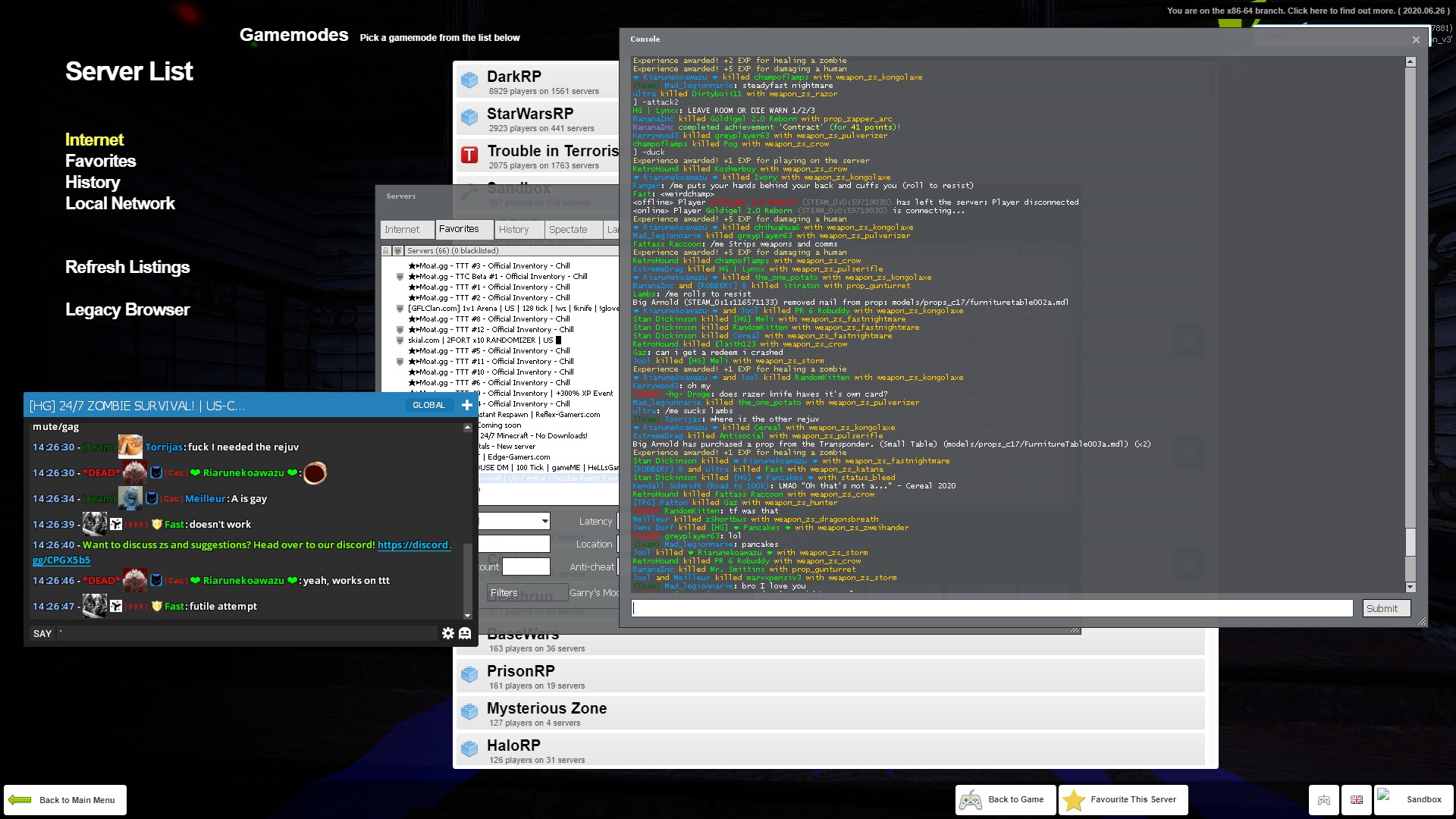Click the Filters button in Servers window

pyautogui.click(x=527, y=593)
